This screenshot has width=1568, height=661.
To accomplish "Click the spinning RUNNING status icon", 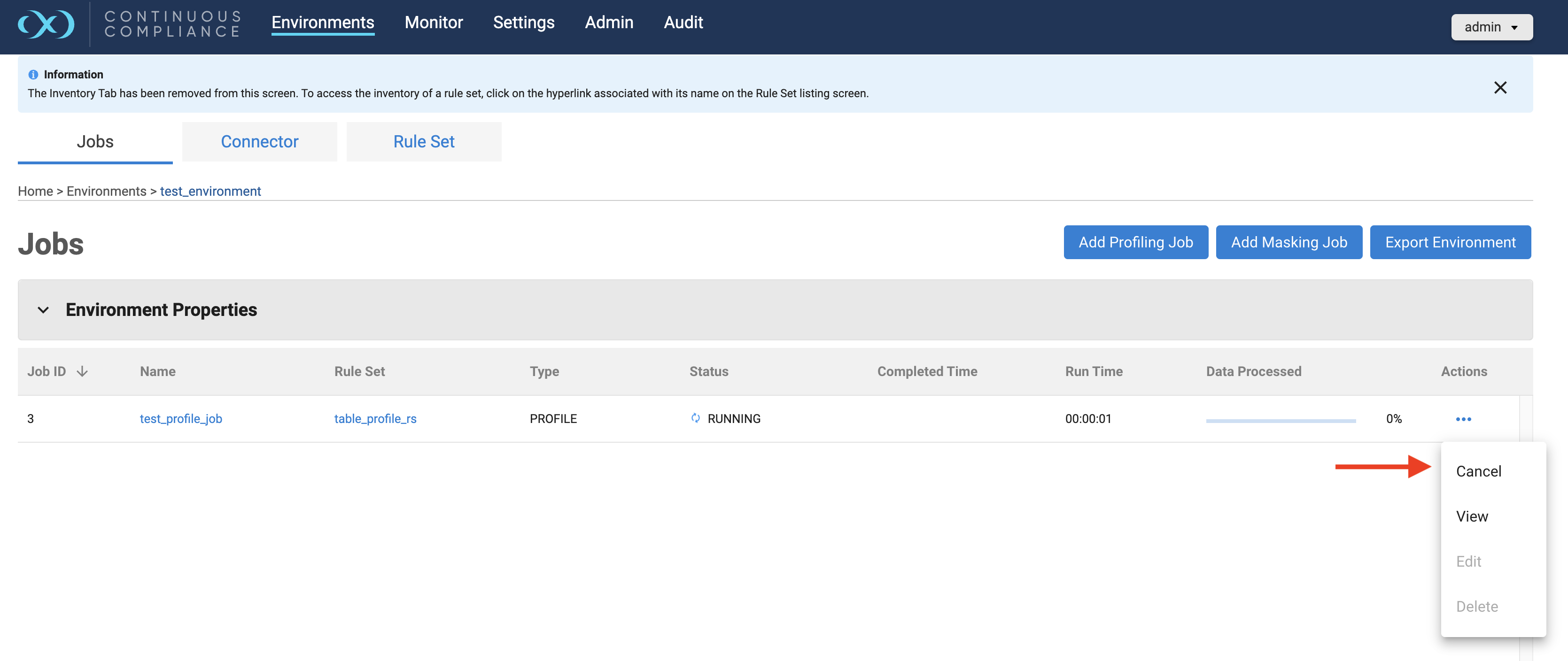I will pos(695,418).
